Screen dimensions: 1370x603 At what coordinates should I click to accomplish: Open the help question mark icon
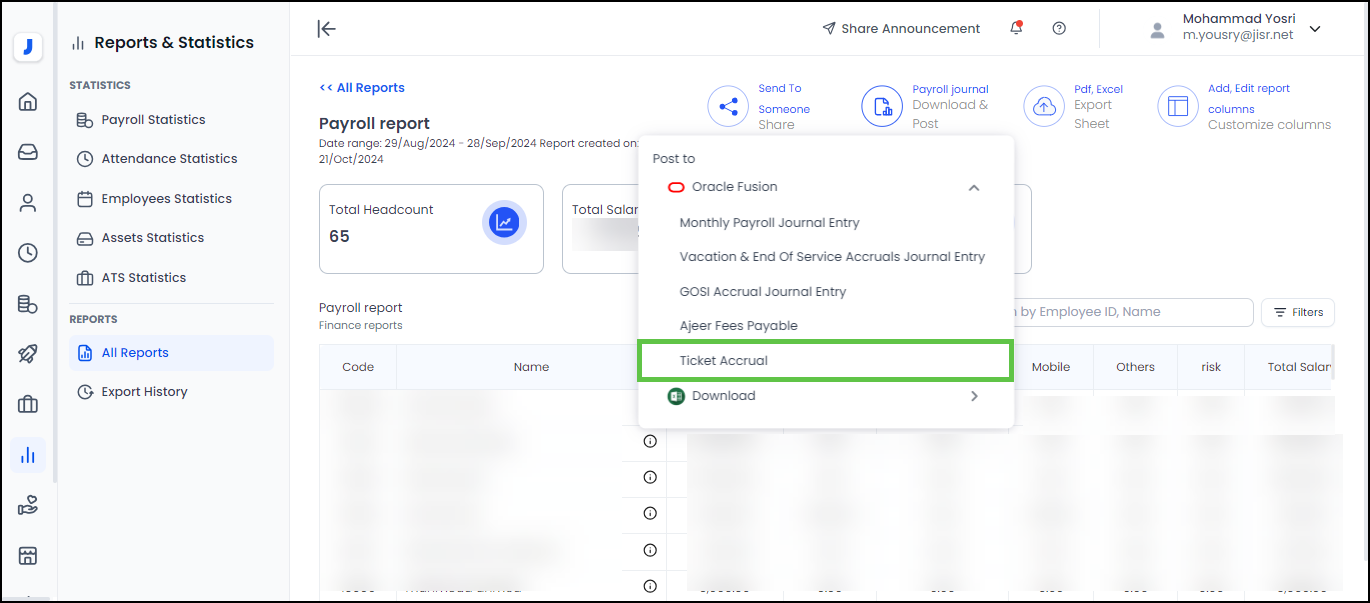point(1059,28)
